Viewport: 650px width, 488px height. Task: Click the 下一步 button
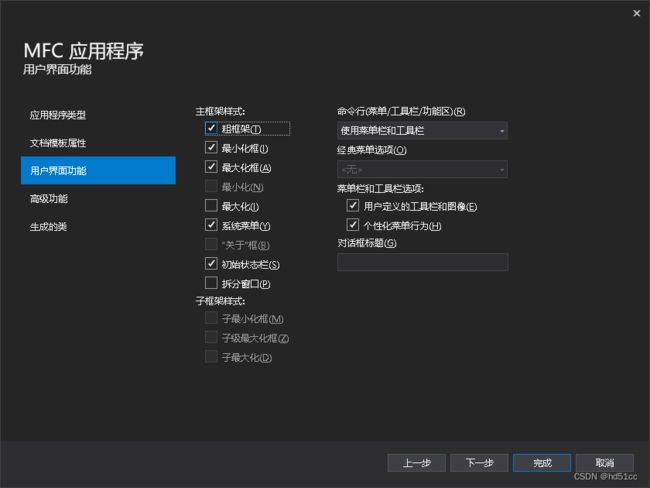coord(479,463)
